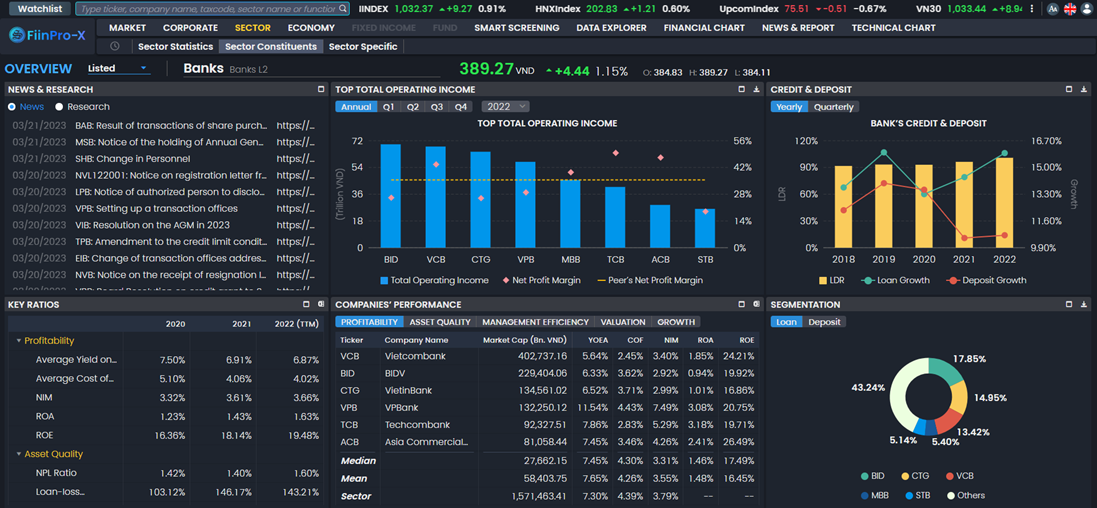Viewport: 1097px width, 508px height.
Task: Collapse the Profitability ratios group
Action: click(x=19, y=341)
